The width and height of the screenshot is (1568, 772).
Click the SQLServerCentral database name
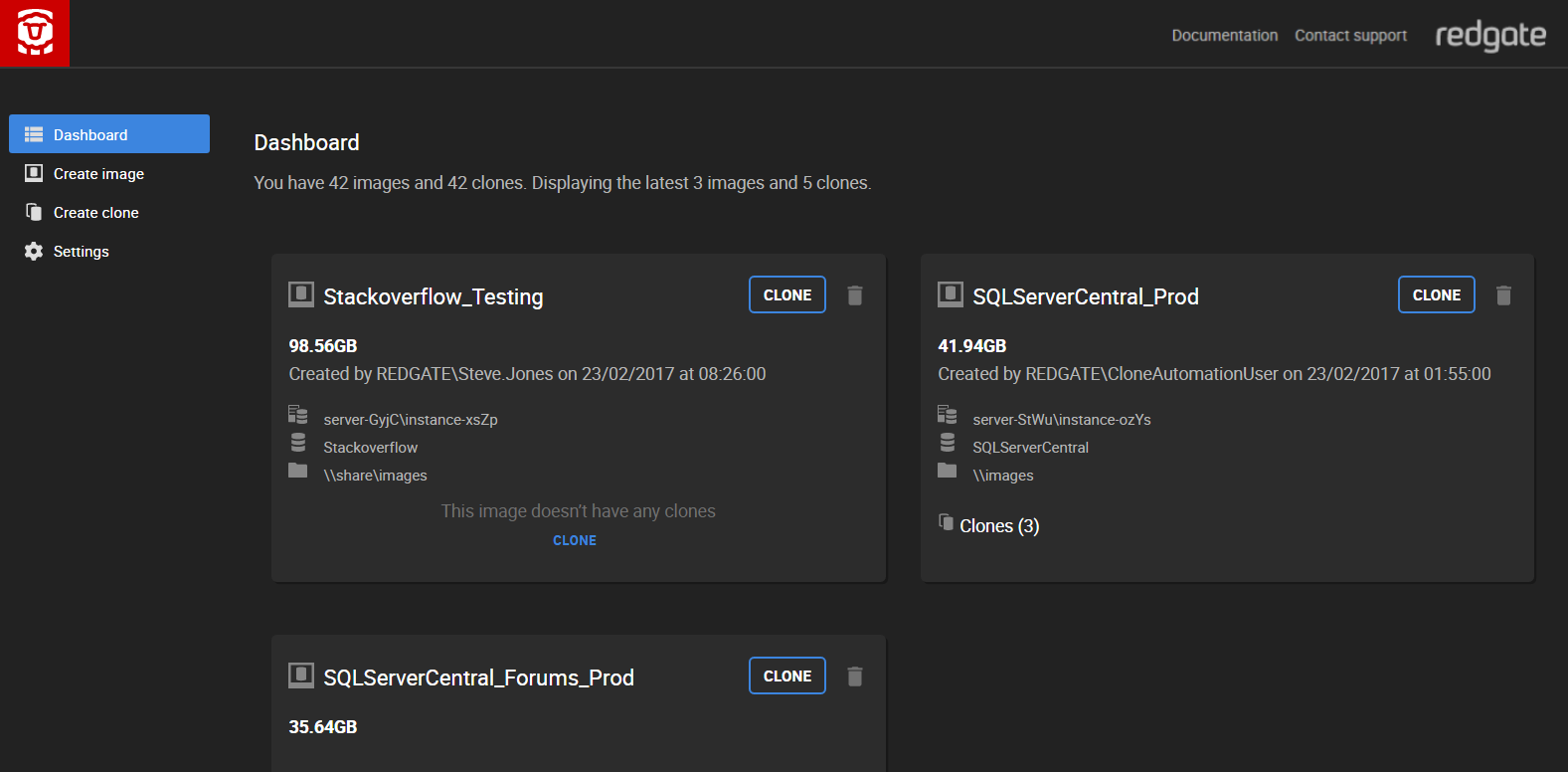tap(1031, 448)
